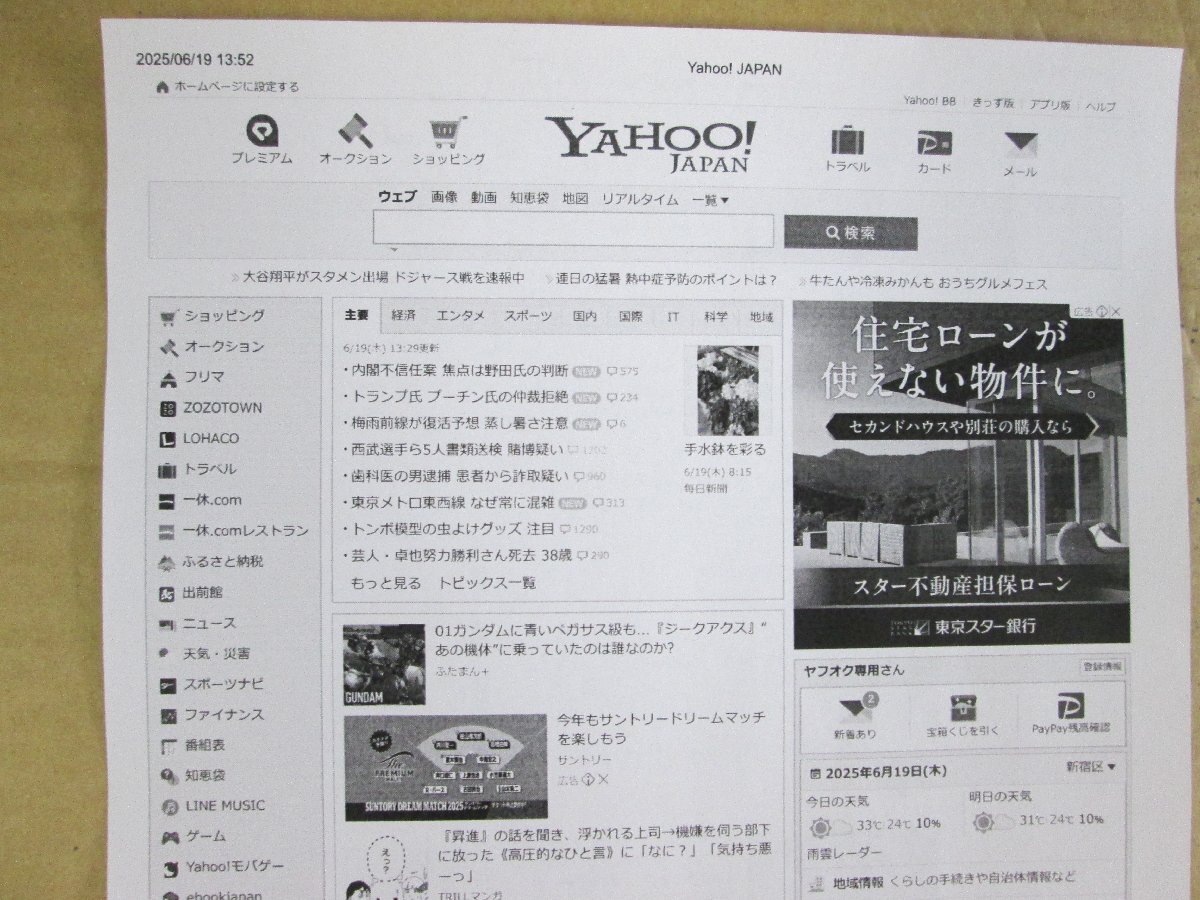Expand the 一覧 search category dropdown
The width and height of the screenshot is (1200, 900).
pyautogui.click(x=711, y=200)
